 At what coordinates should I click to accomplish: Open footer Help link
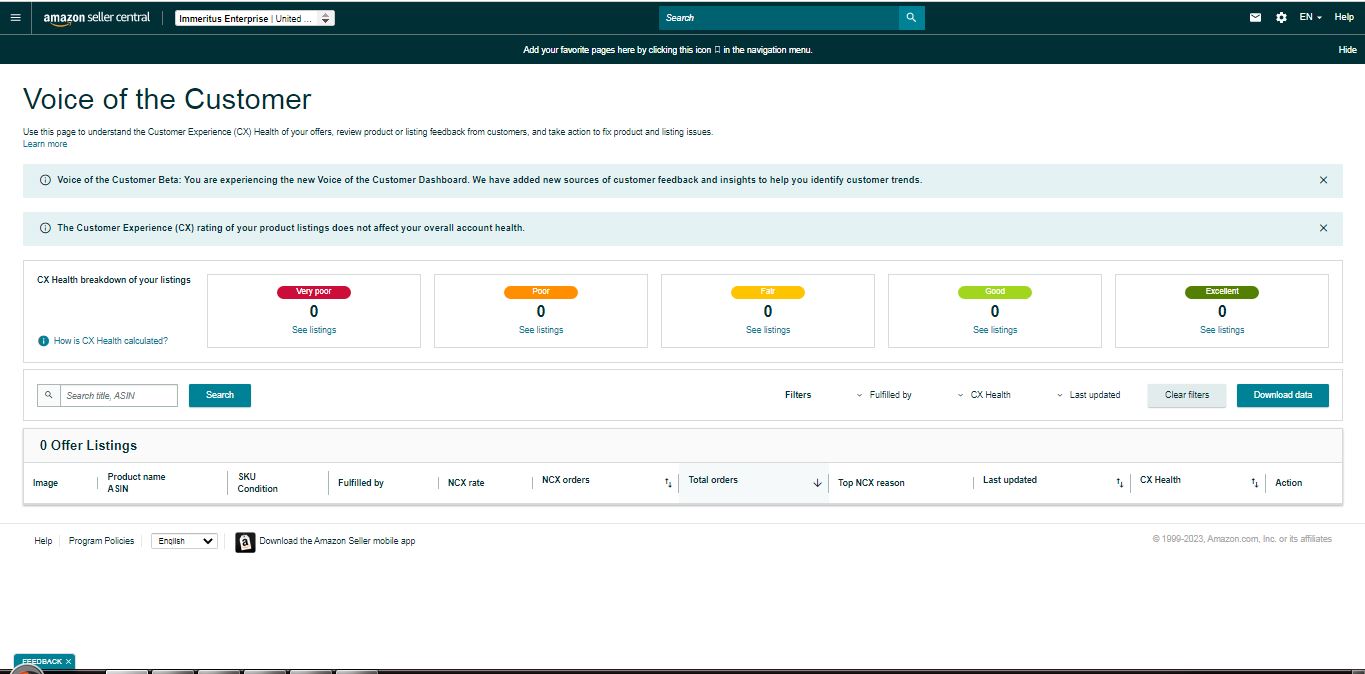(43, 541)
